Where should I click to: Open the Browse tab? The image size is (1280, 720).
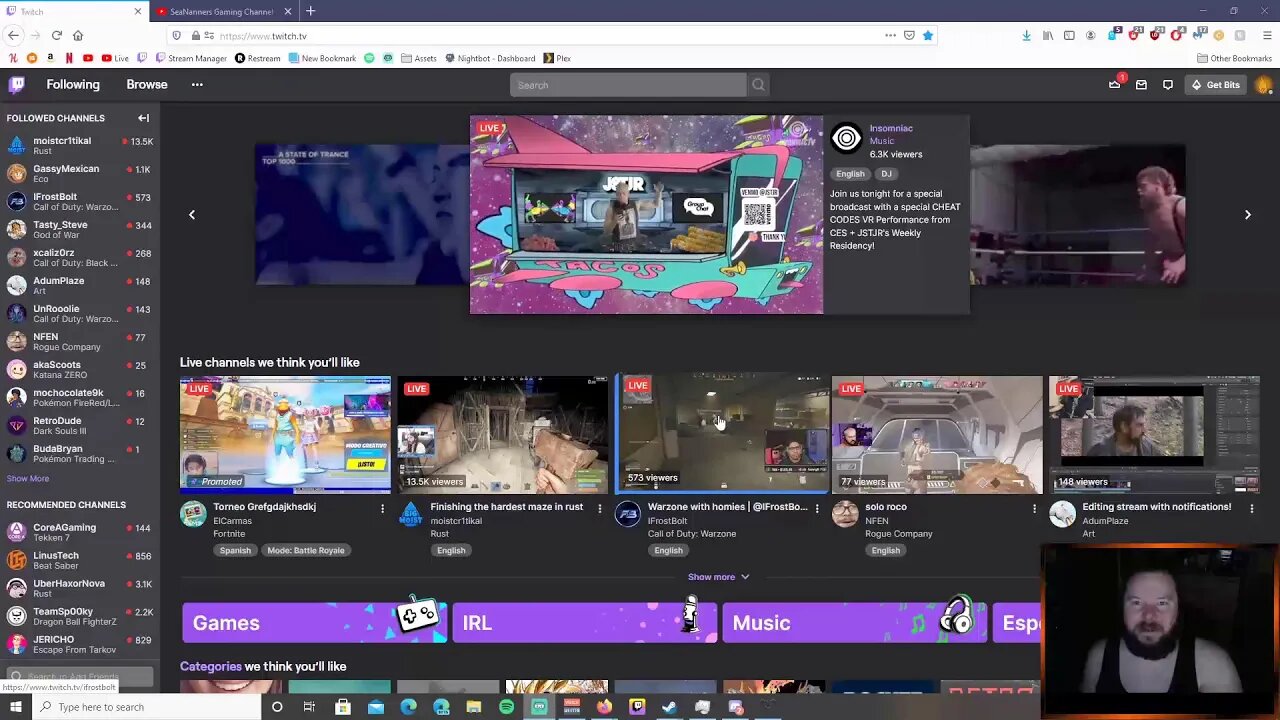coord(147,85)
